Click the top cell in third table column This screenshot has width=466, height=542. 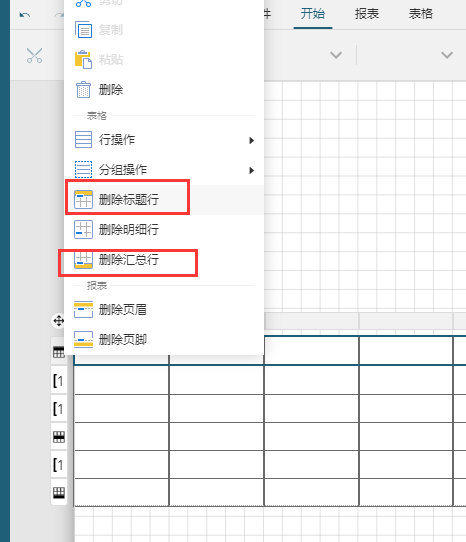click(x=311, y=350)
